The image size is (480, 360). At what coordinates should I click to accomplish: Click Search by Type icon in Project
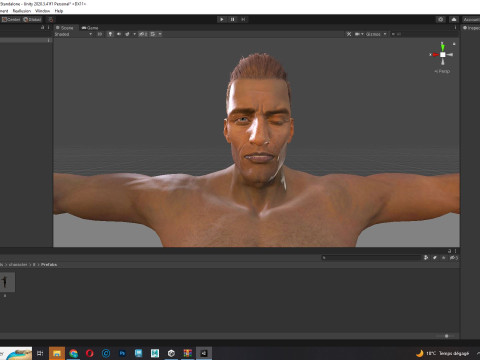point(426,258)
